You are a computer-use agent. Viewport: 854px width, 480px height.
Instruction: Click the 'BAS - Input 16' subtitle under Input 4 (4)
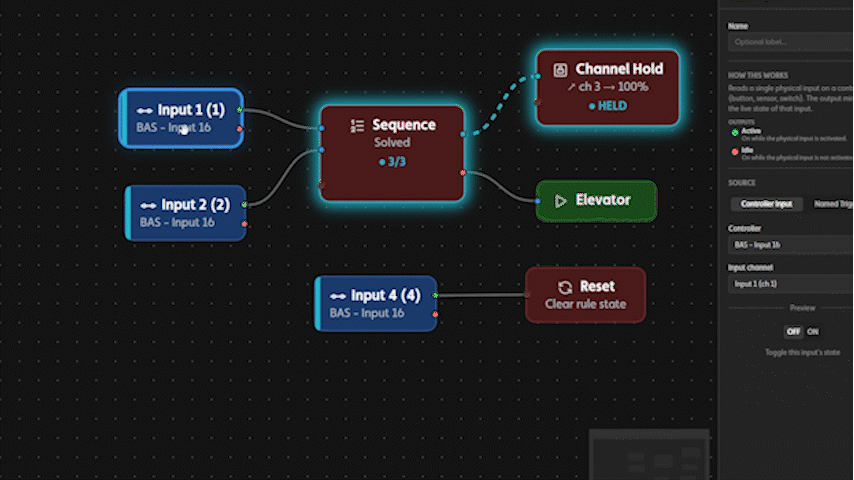367,313
